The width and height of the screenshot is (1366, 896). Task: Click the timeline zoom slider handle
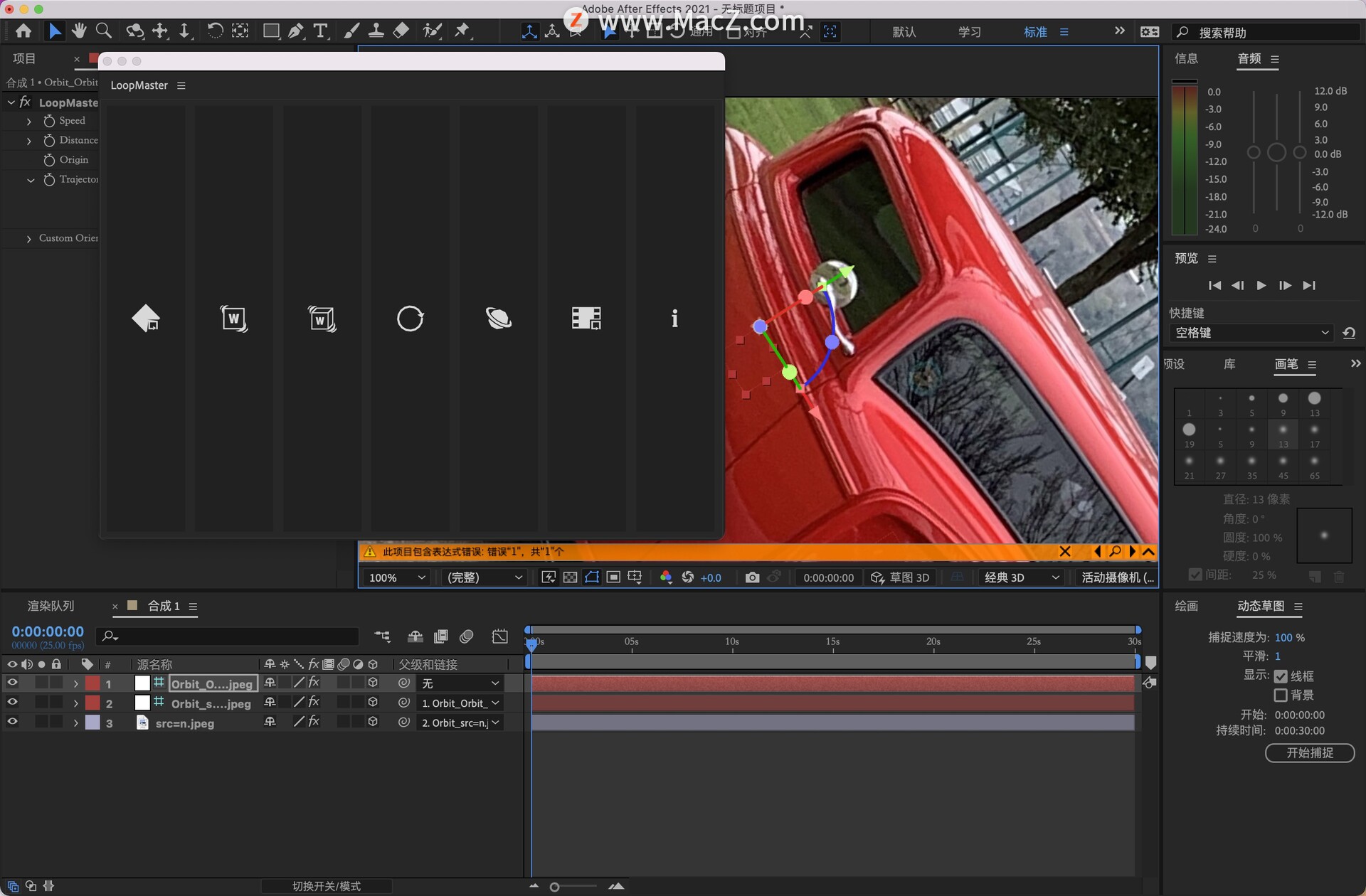pyautogui.click(x=555, y=887)
